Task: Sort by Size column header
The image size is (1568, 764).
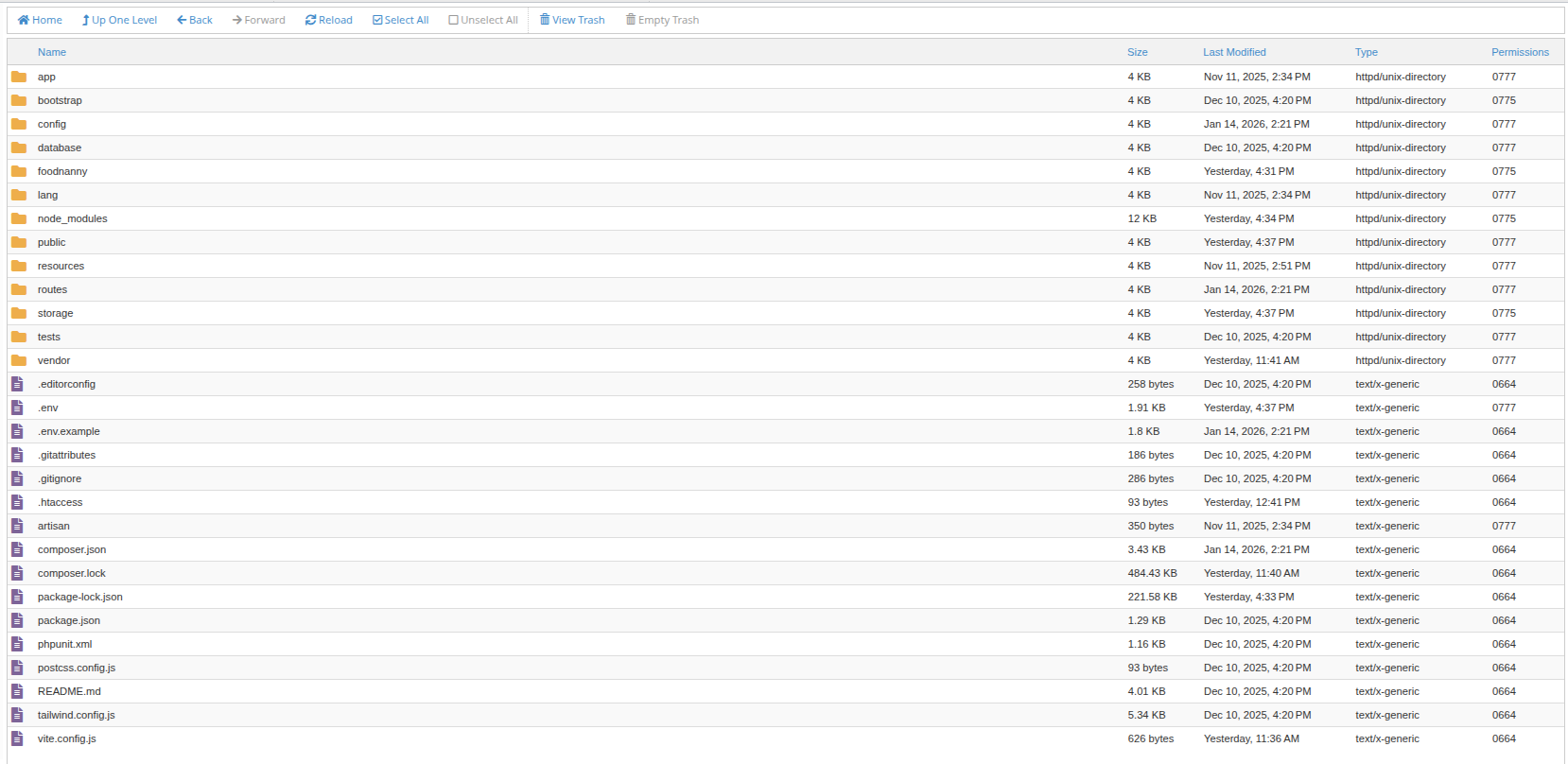Action: (x=1137, y=52)
